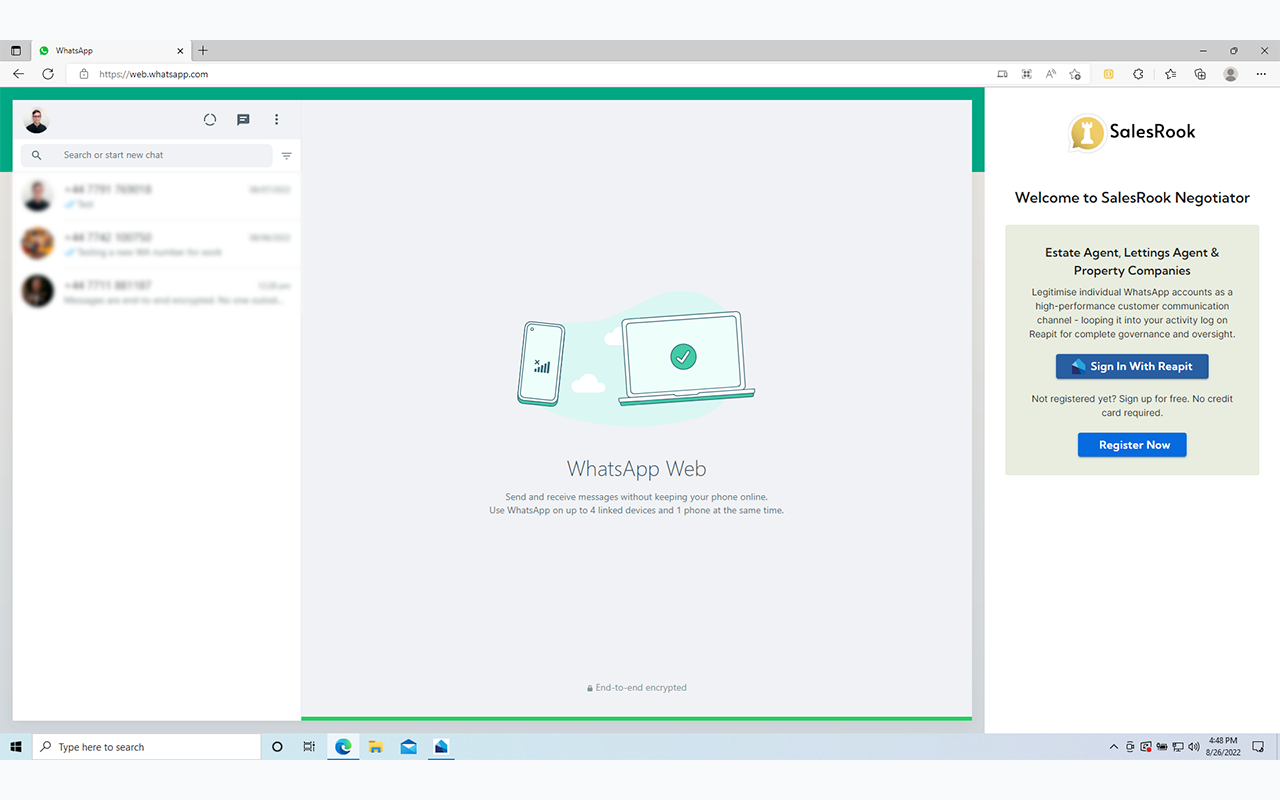The width and height of the screenshot is (1280, 800).
Task: Open File Explorer from taskbar
Action: (376, 747)
